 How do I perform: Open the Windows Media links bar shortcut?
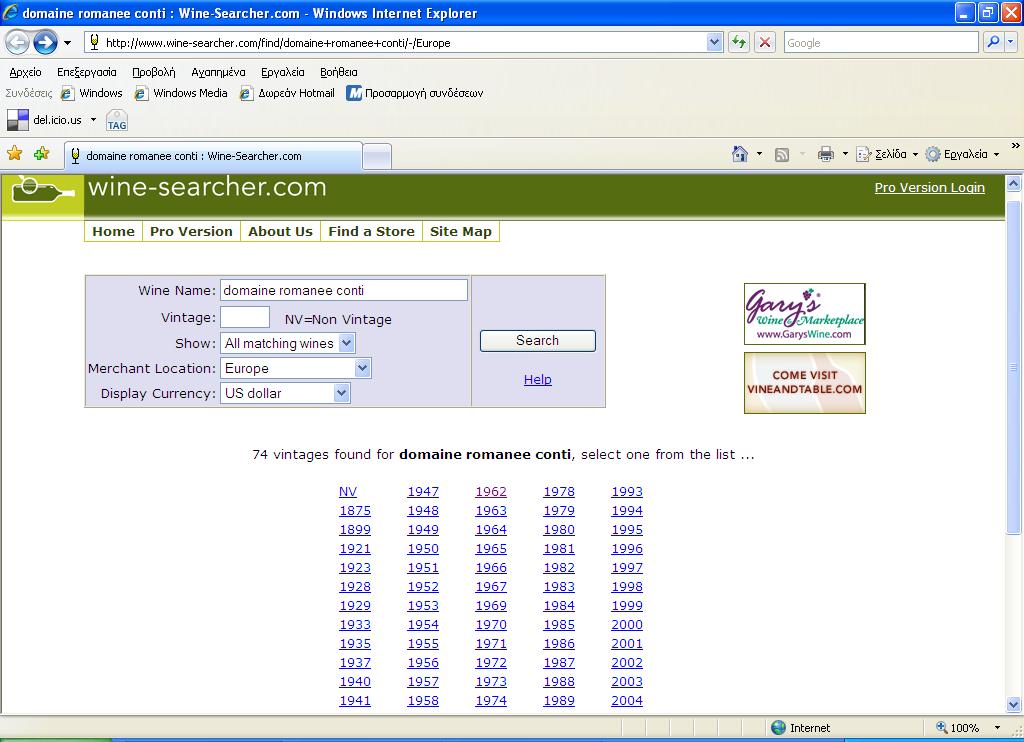[181, 93]
